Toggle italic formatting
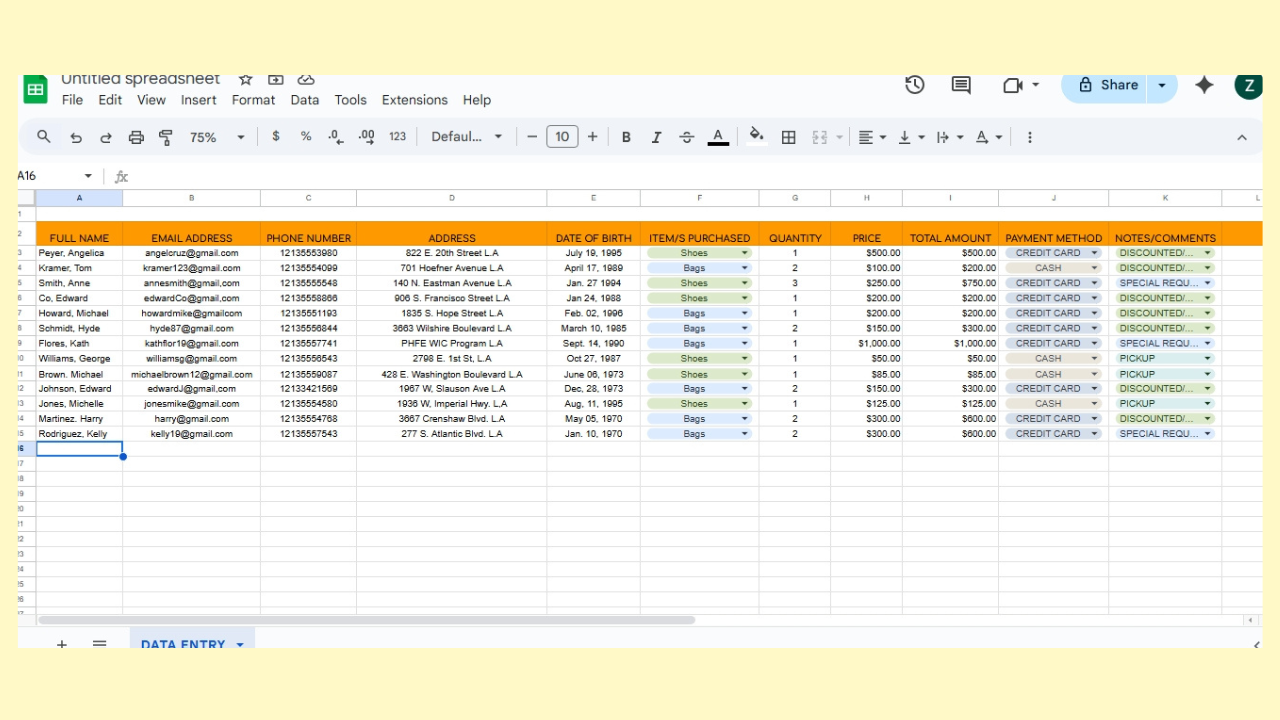 tap(656, 137)
